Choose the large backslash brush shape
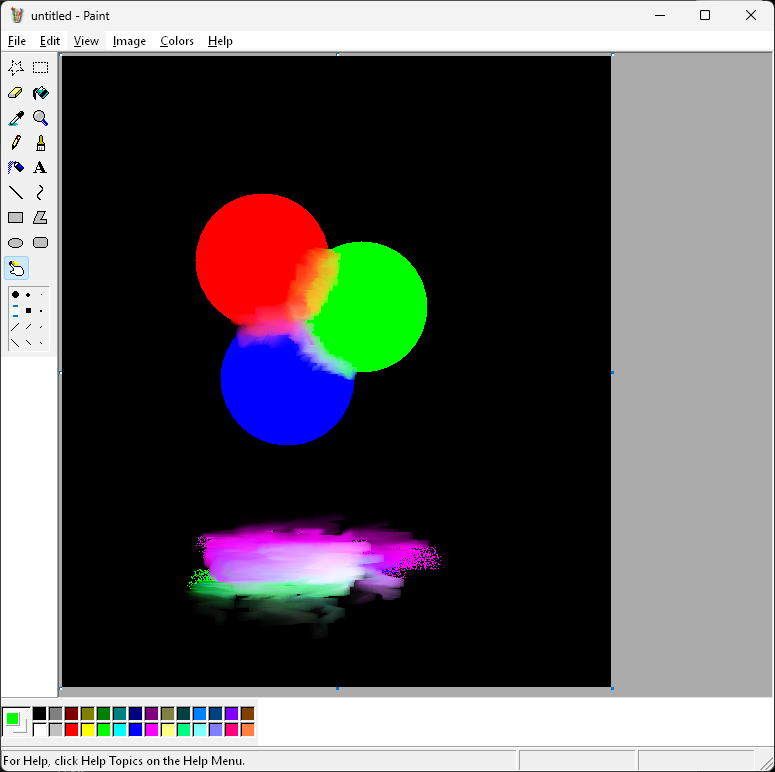Viewport: 775px width, 772px height. coord(15,343)
